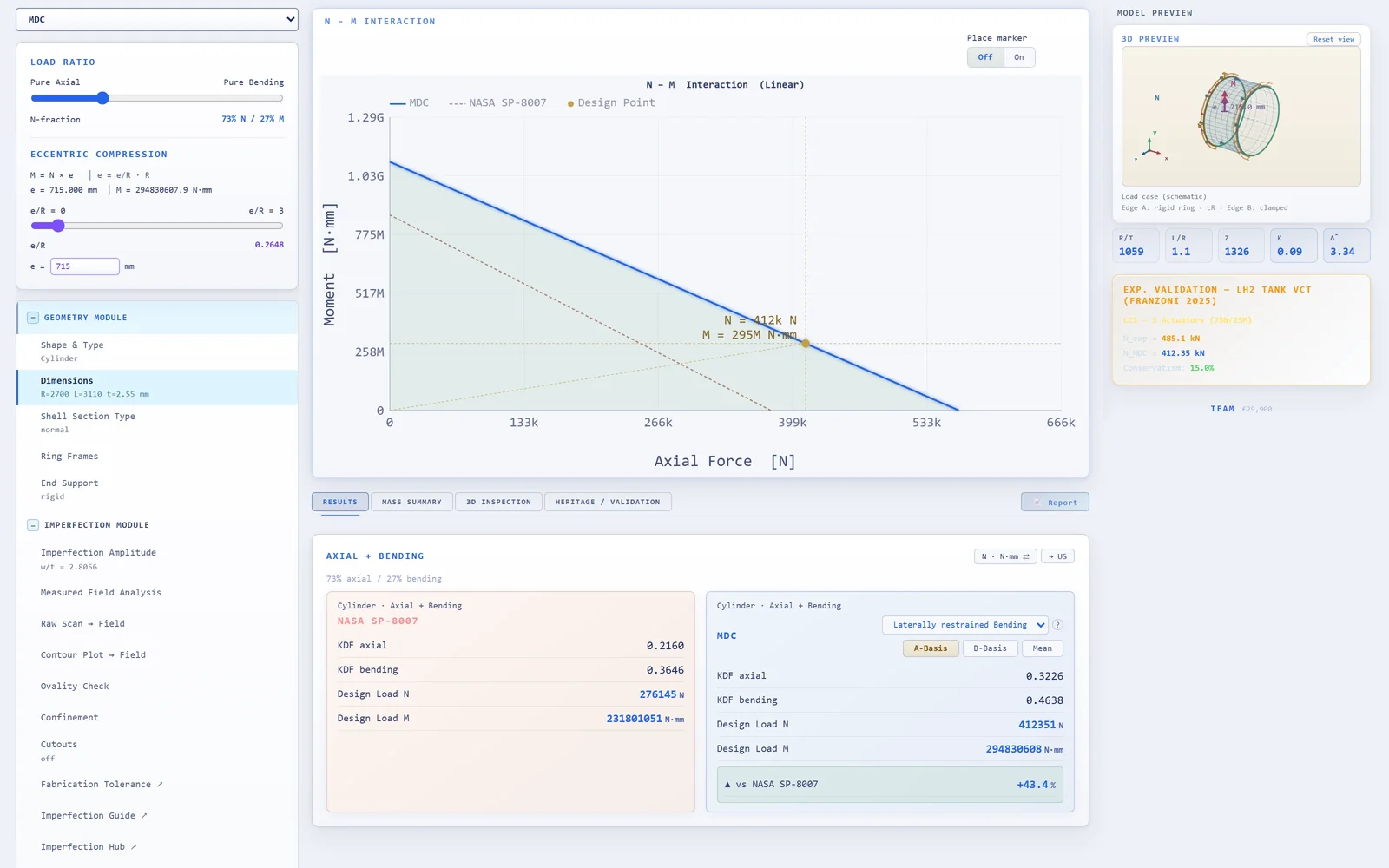Open the Laterally restrained Bending dropdown
This screenshot has width=1389, height=868.
tap(965, 625)
